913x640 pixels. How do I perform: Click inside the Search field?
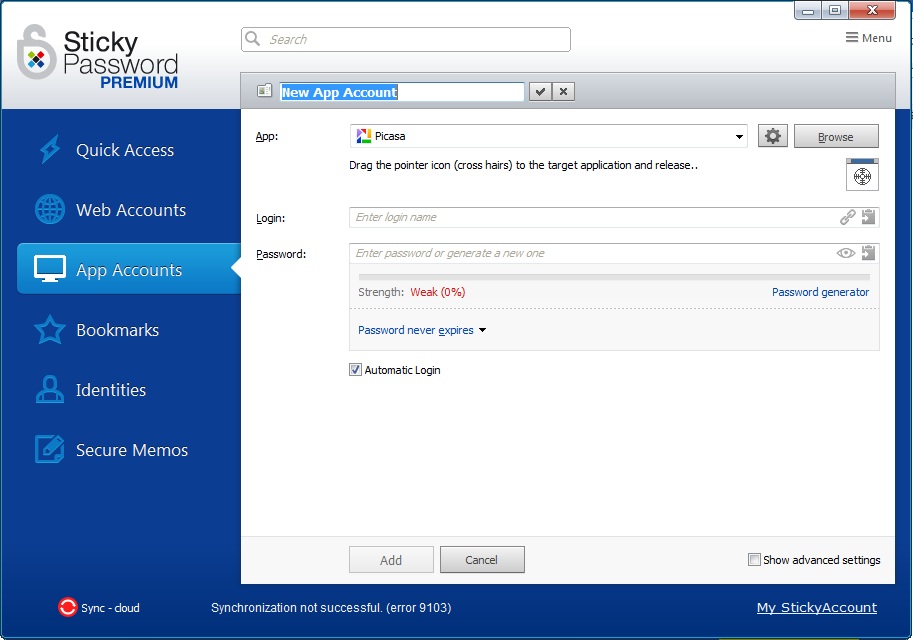[x=405, y=38]
